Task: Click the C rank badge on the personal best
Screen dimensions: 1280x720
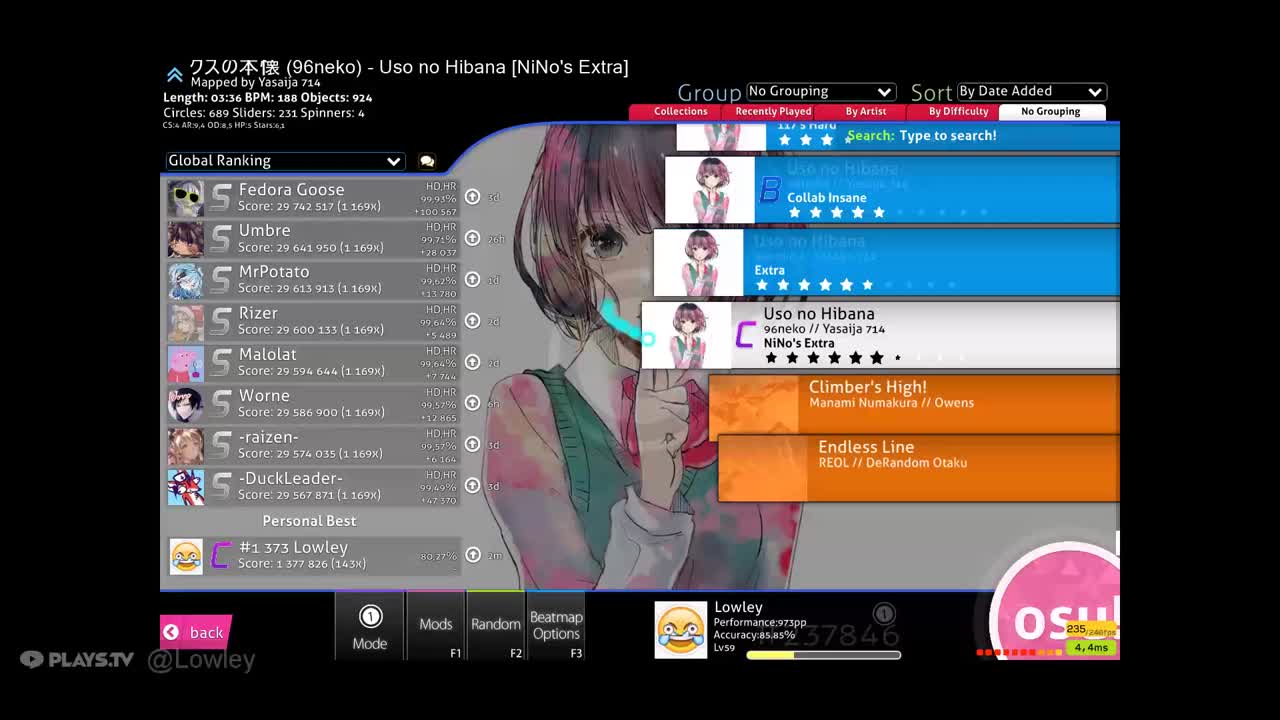Action: [x=221, y=555]
